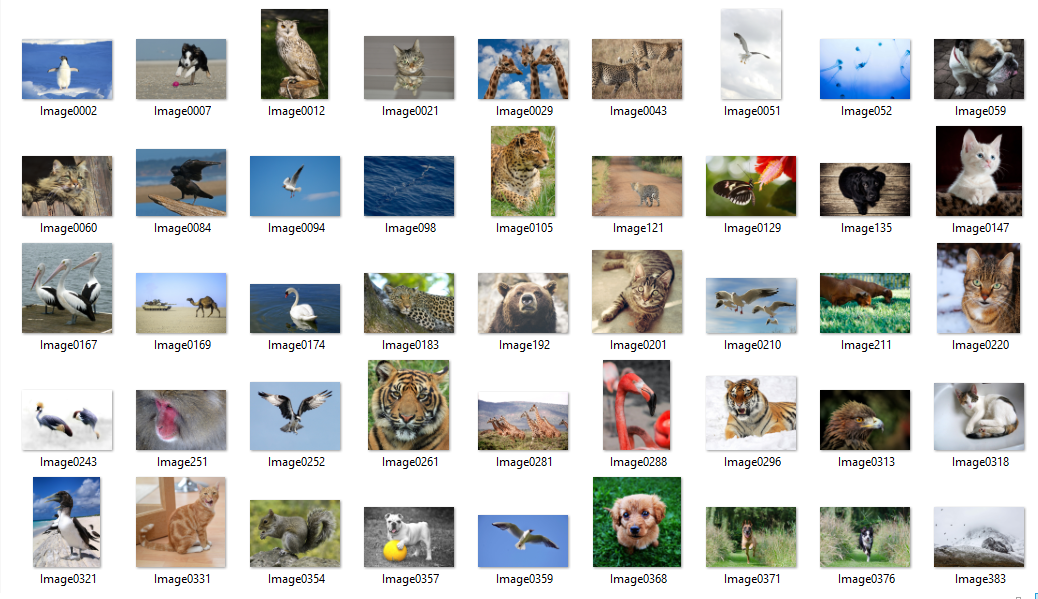This screenshot has width=1038, height=599.
Task: Click bulldog with yellow ball Image0357
Action: pos(409,537)
